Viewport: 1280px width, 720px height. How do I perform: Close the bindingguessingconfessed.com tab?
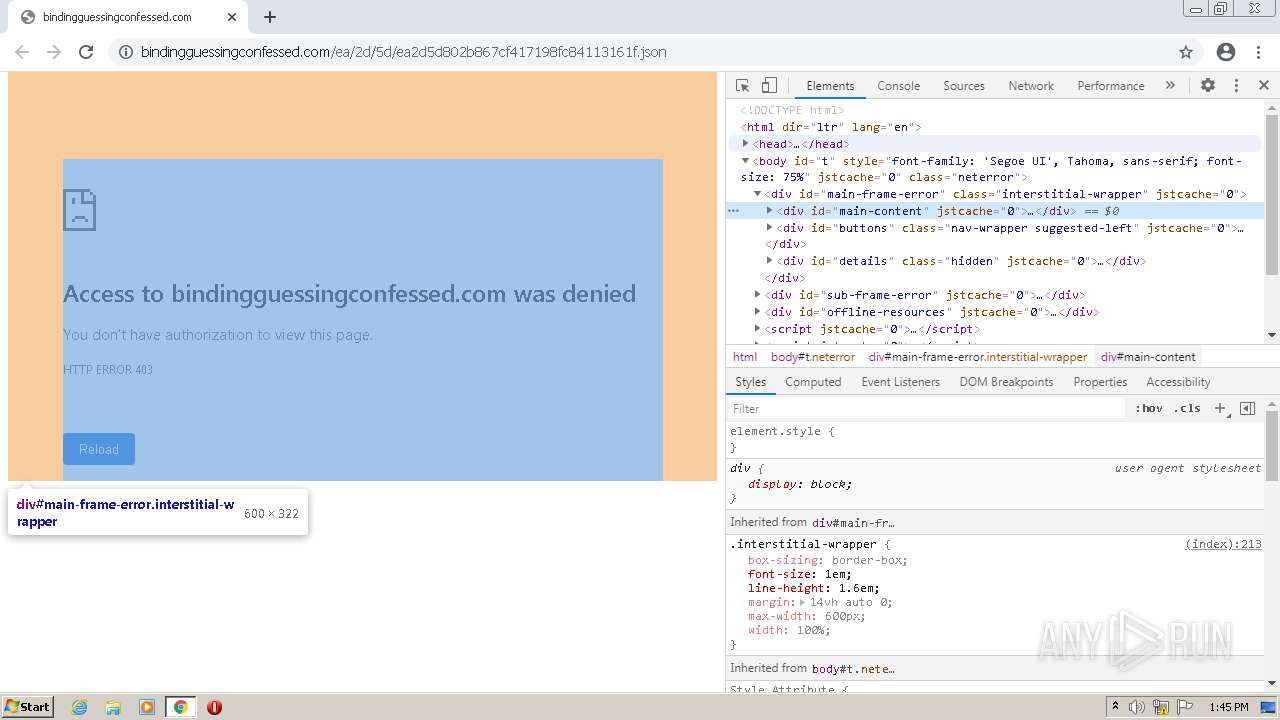click(x=232, y=17)
